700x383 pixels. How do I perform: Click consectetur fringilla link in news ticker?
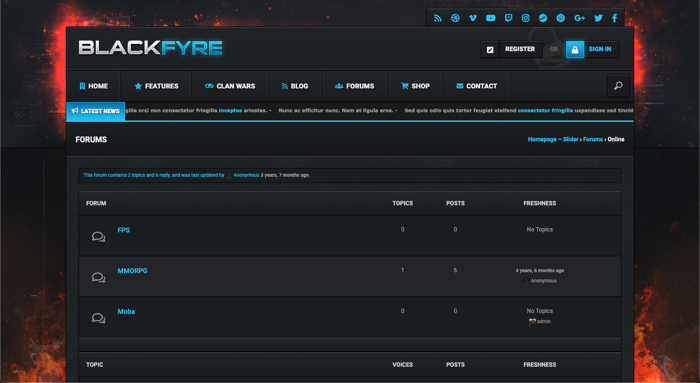[545, 110]
